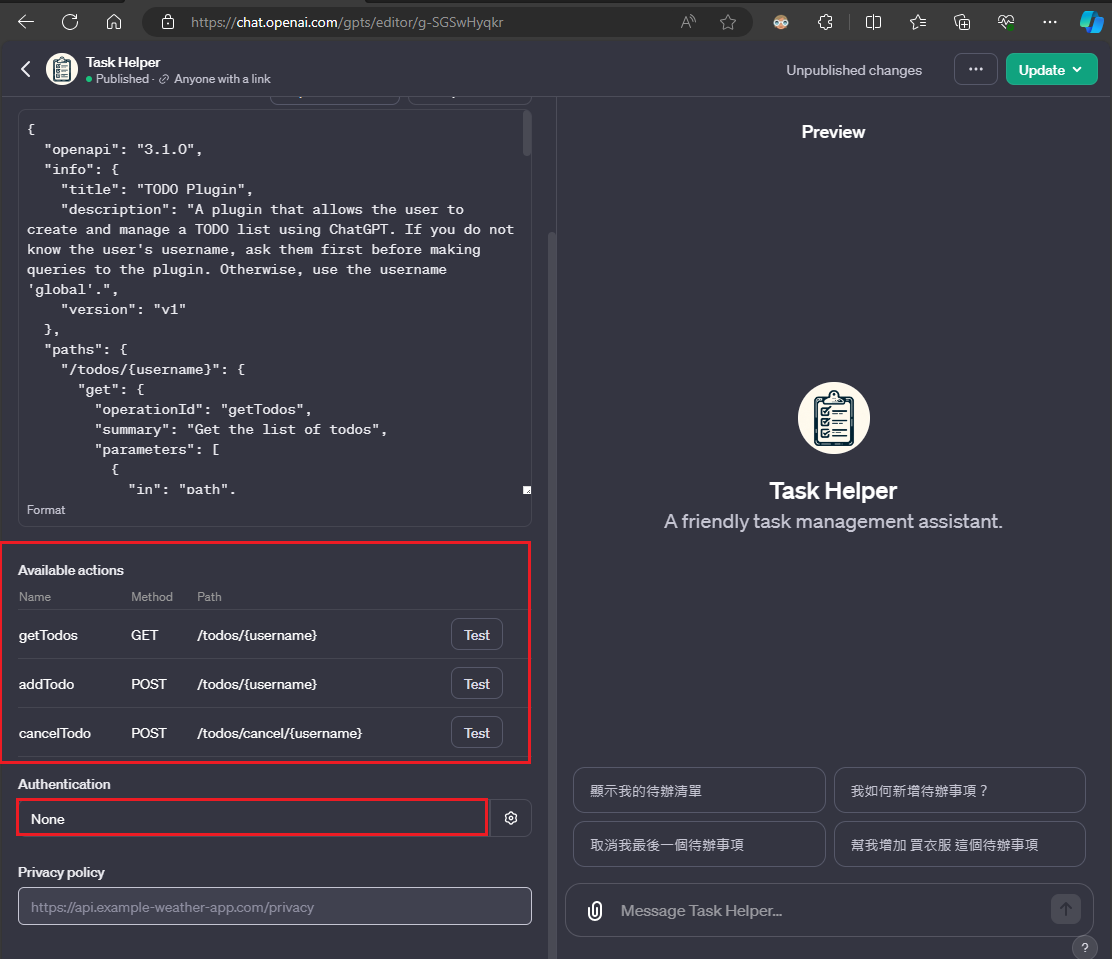The width and height of the screenshot is (1112, 959).
Task: Open browser collections icon
Action: click(x=962, y=22)
